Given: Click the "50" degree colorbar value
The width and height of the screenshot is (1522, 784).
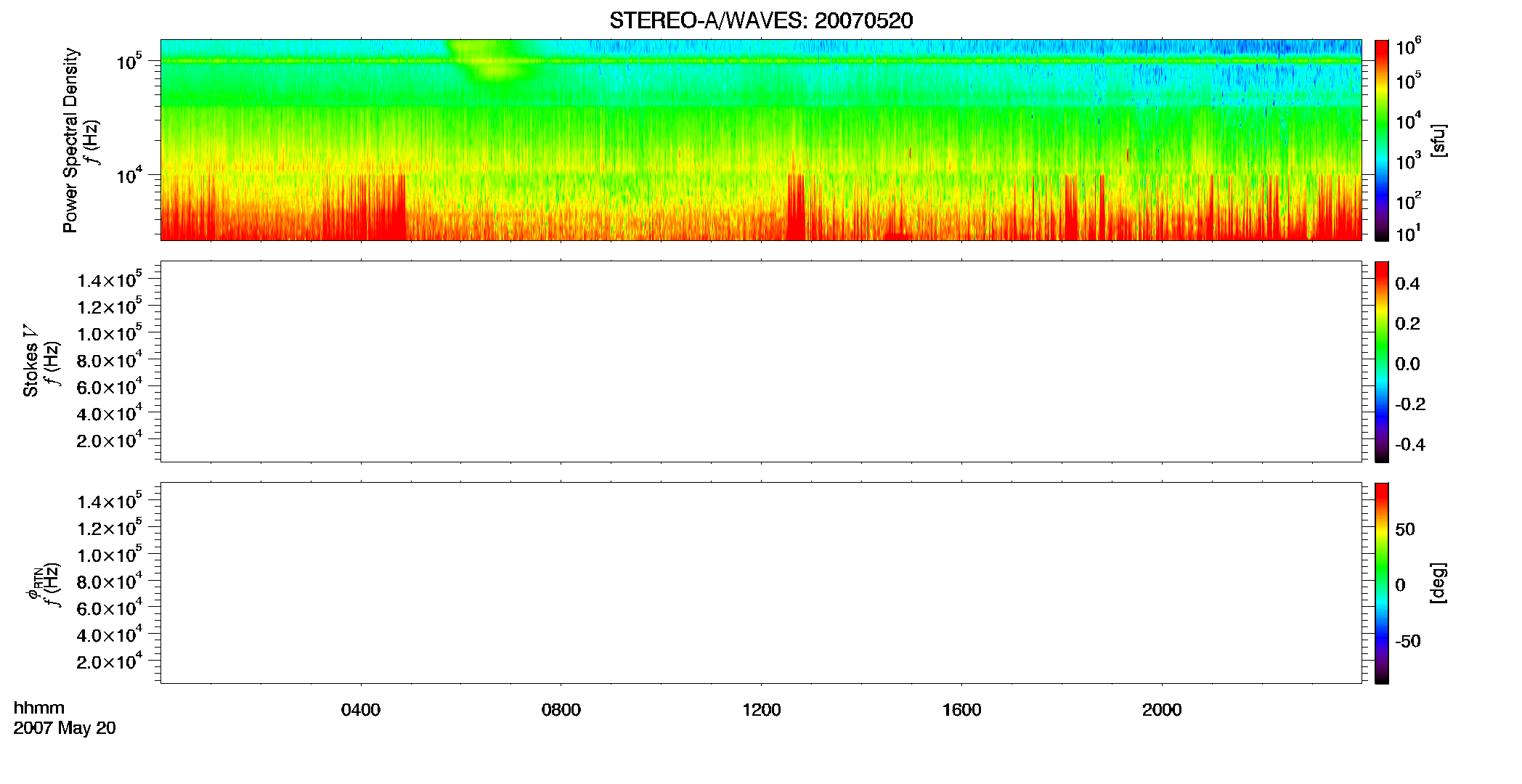Looking at the screenshot, I should (1405, 529).
